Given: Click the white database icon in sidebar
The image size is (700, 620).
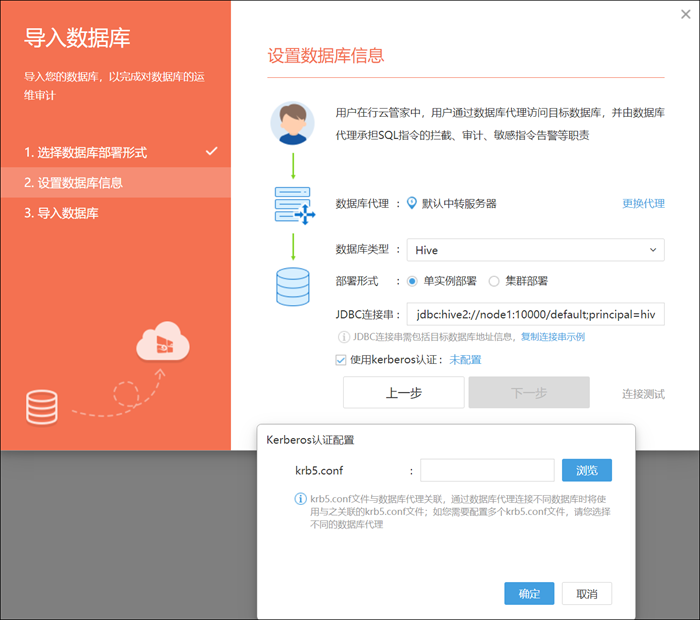Looking at the screenshot, I should (x=42, y=405).
